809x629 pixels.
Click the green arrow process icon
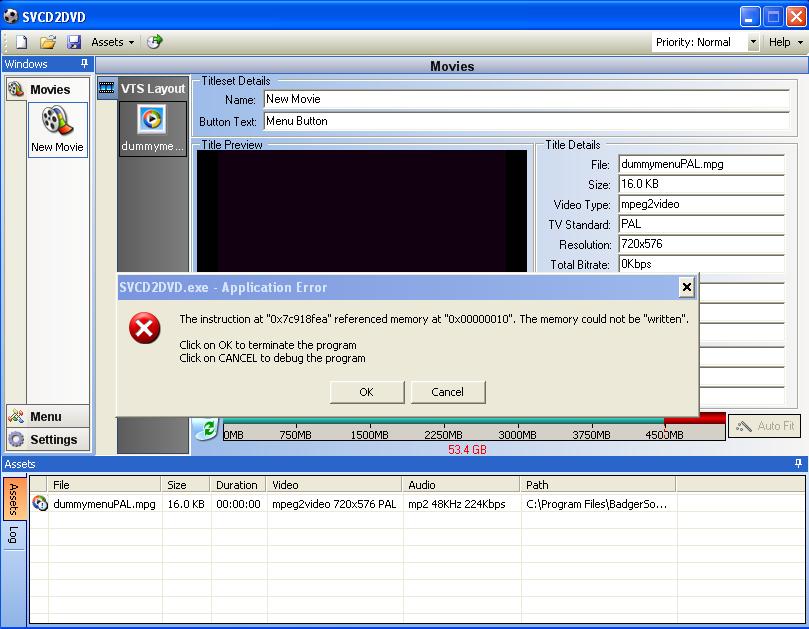(x=154, y=42)
